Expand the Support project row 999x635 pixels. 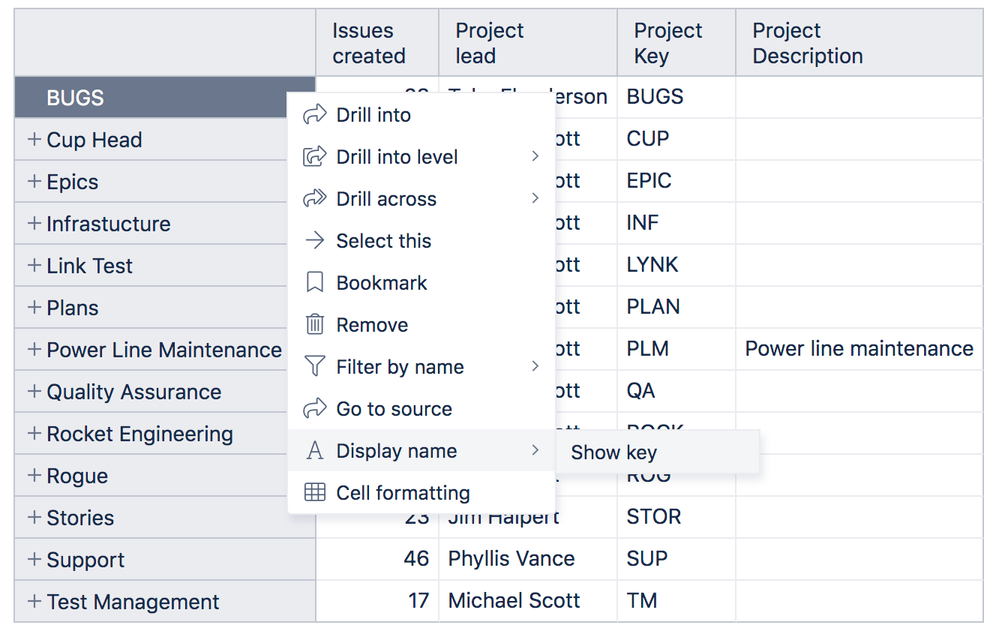pyautogui.click(x=34, y=560)
